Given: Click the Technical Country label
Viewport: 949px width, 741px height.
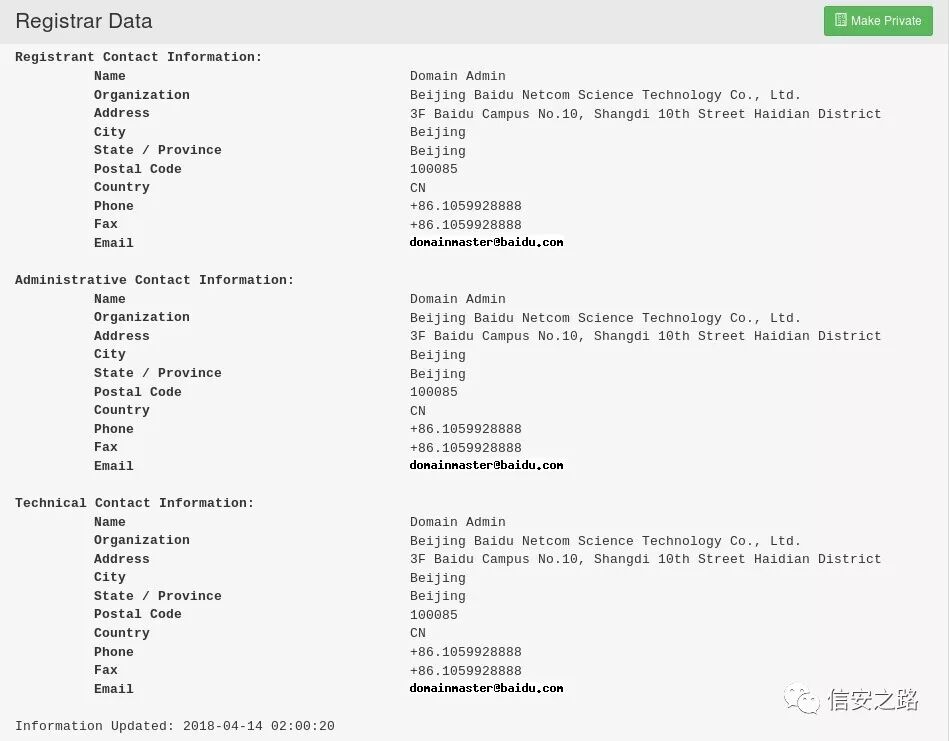Looking at the screenshot, I should (x=121, y=633).
